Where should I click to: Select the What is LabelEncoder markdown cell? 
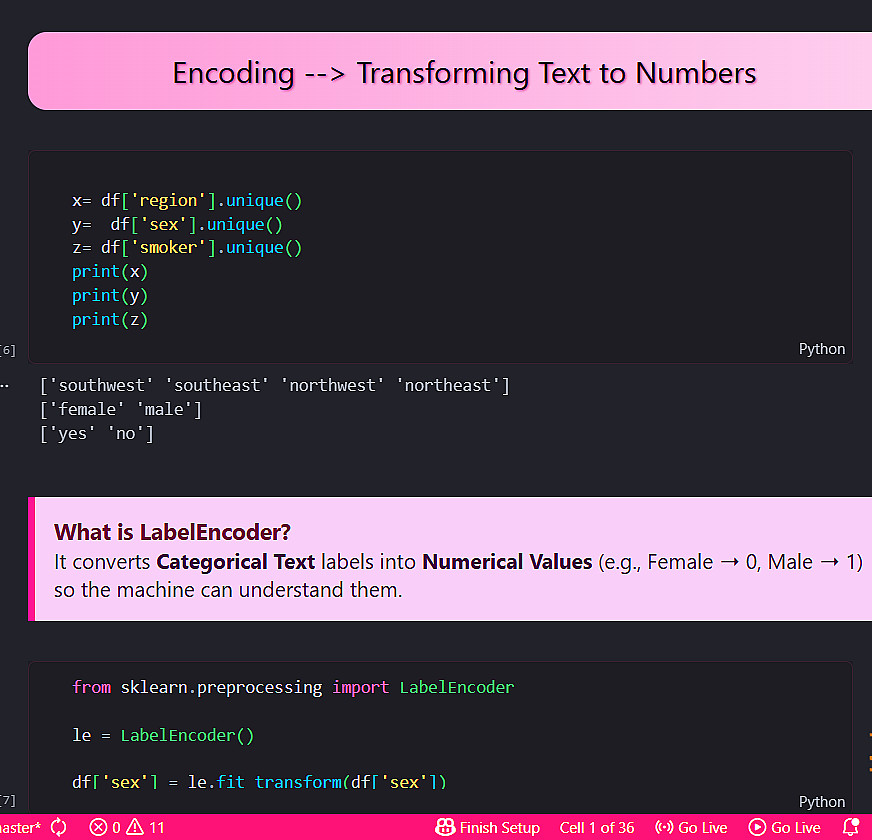(450, 559)
